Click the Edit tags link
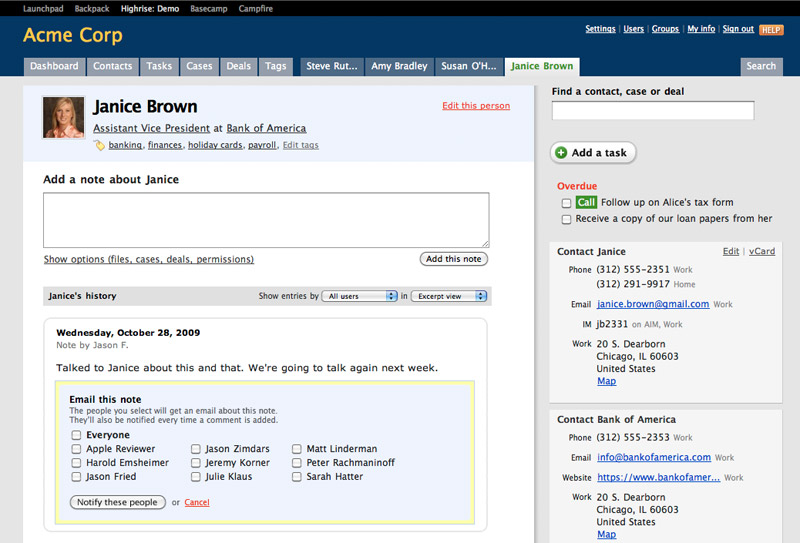Image resolution: width=800 pixels, height=543 pixels. click(x=301, y=145)
